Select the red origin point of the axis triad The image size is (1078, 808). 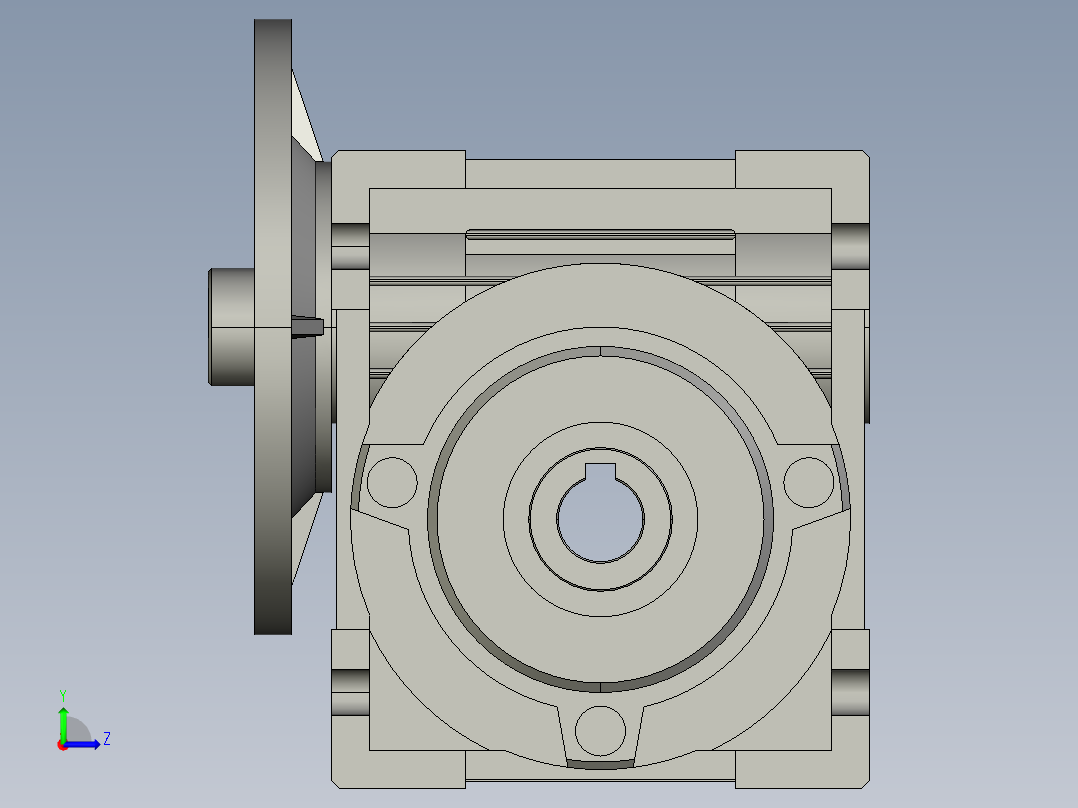[62, 745]
